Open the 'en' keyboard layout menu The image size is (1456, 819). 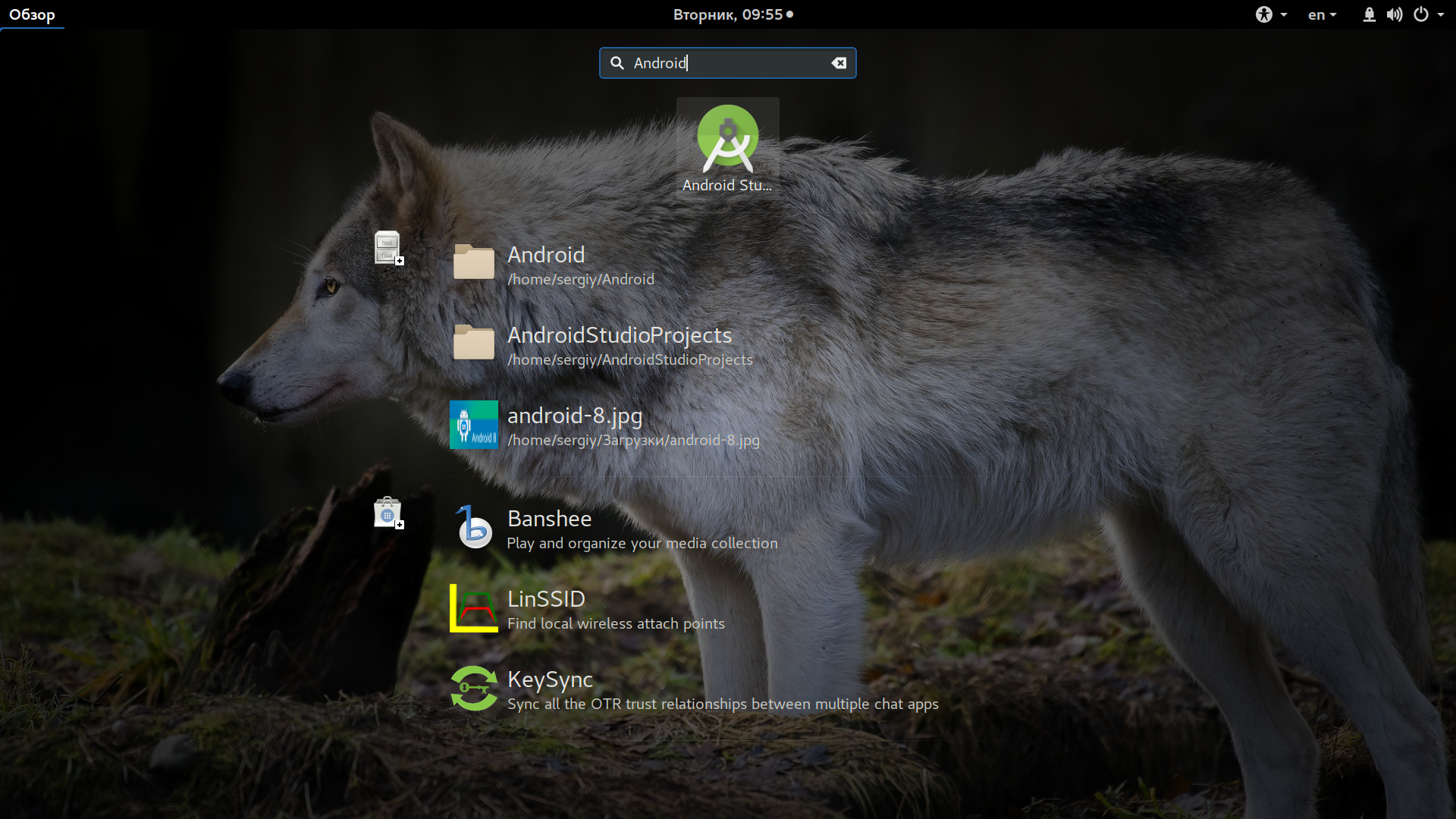click(x=1322, y=14)
